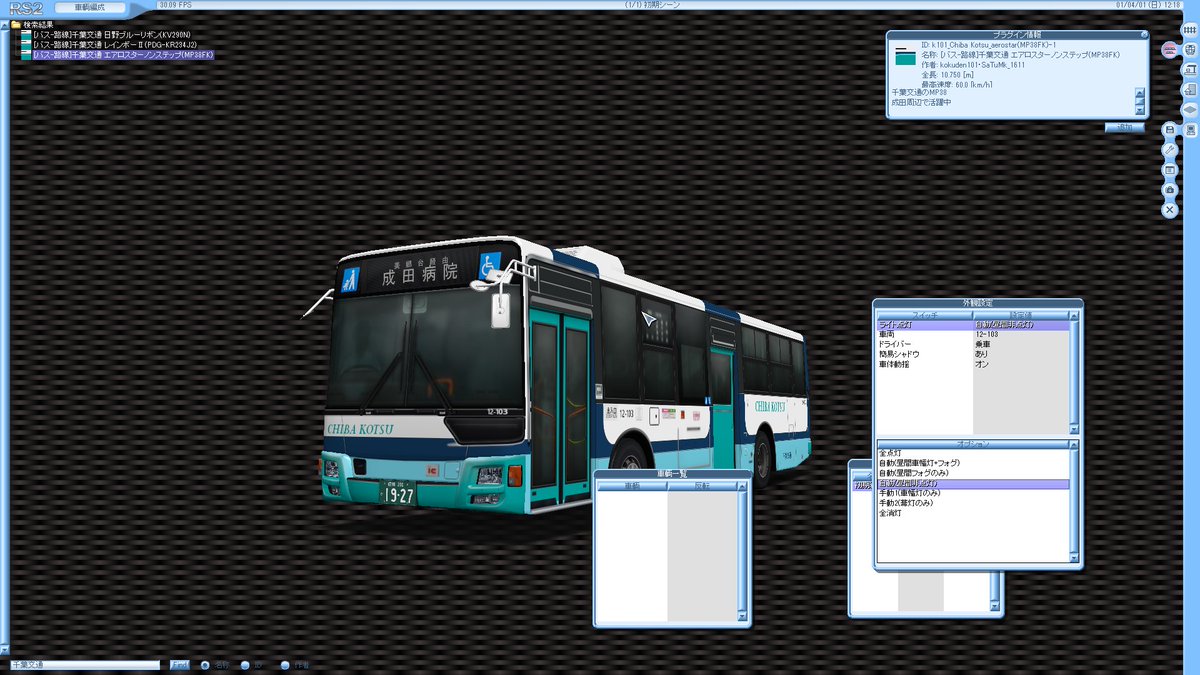Select 日野ブルーリボン(KV290N) in search results

(x=111, y=35)
